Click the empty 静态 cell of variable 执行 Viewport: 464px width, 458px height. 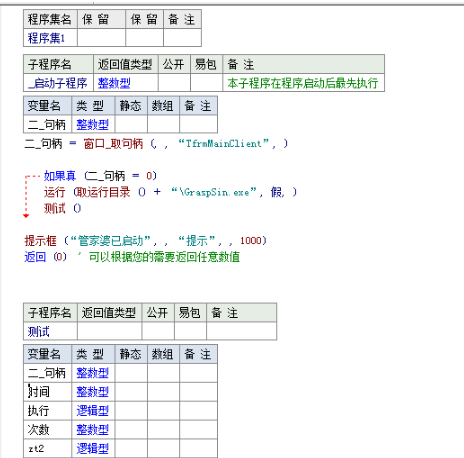[x=131, y=410]
